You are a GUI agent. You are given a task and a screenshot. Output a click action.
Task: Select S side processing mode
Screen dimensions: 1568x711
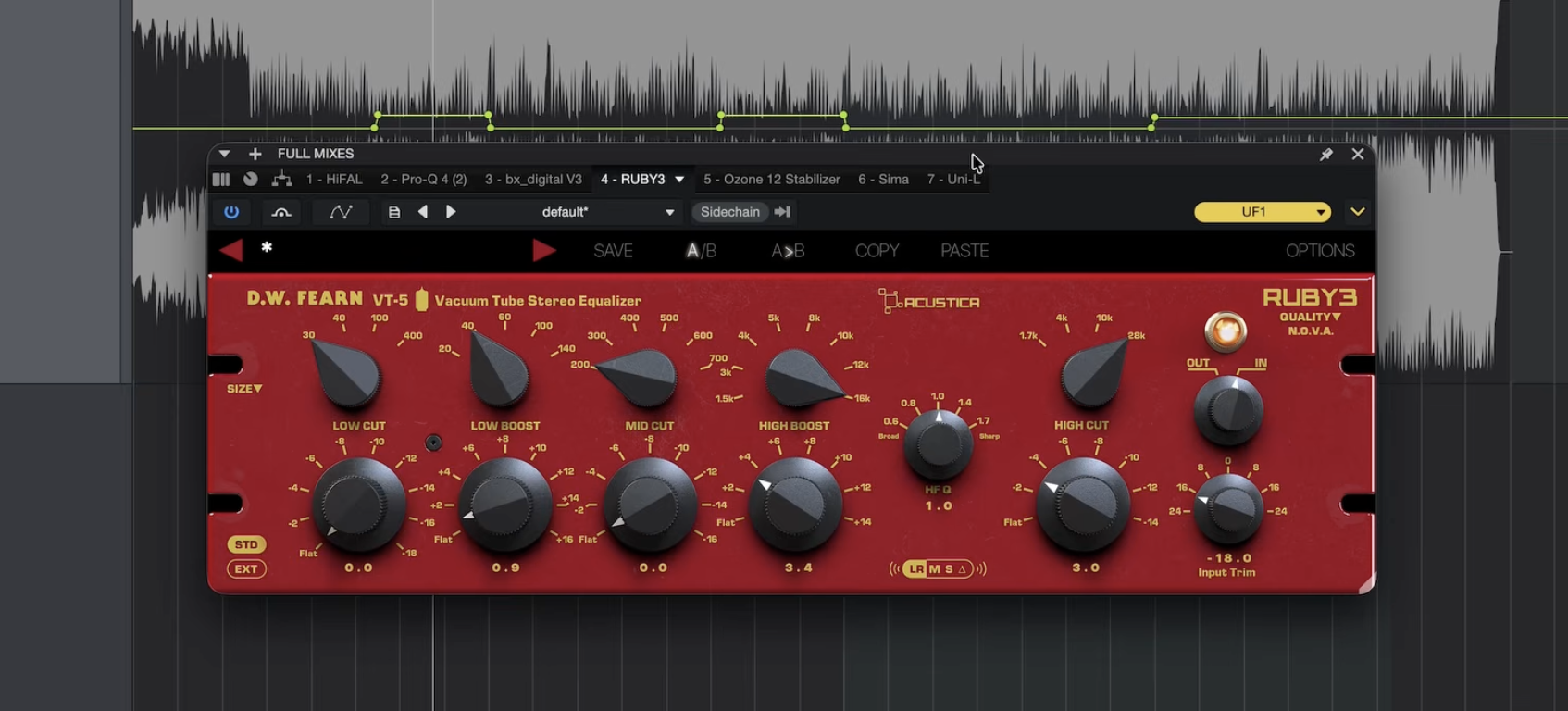[x=948, y=568]
